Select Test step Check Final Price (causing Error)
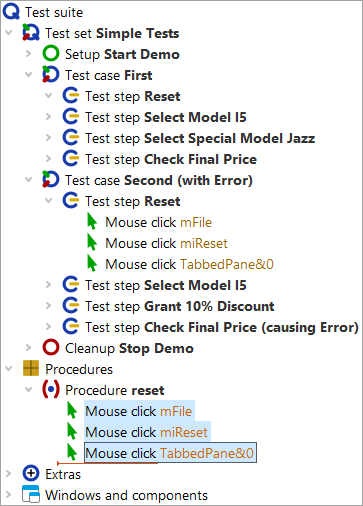Image resolution: width=363 pixels, height=506 pixels. click(x=222, y=327)
